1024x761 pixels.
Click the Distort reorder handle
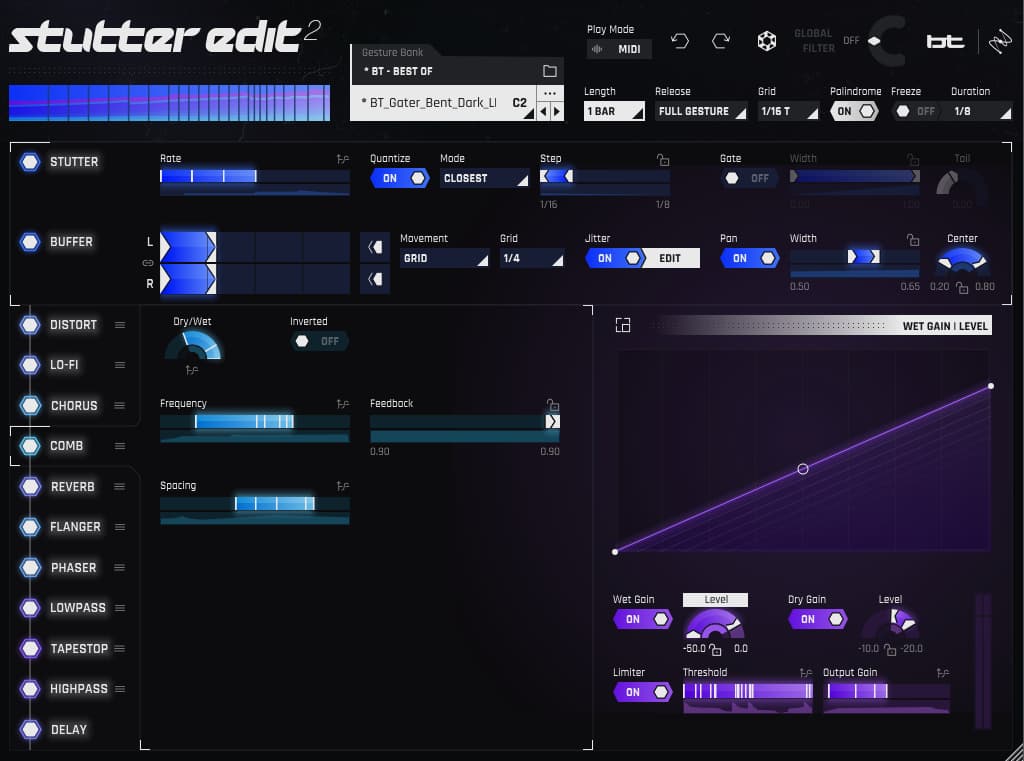tap(120, 325)
